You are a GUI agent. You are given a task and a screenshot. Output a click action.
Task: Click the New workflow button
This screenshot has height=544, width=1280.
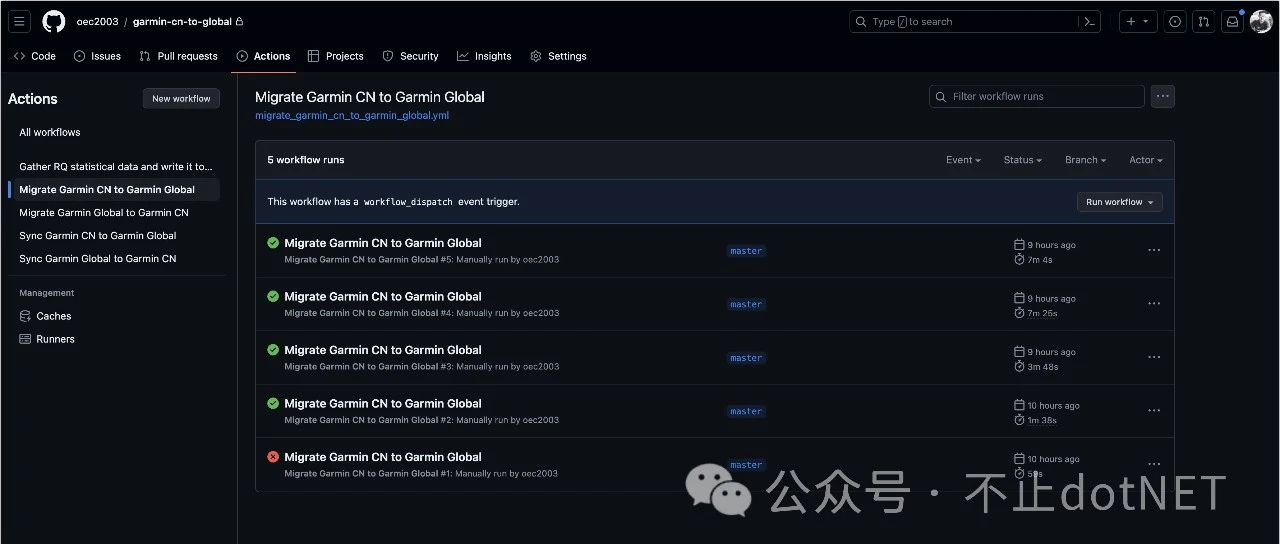[181, 98]
